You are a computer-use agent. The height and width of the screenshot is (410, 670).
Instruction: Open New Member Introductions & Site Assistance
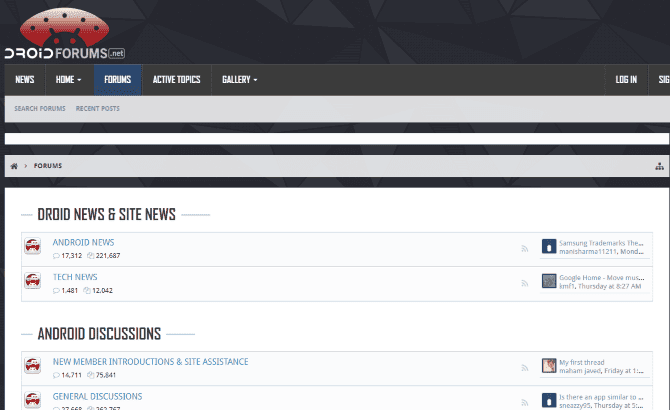pyautogui.click(x=150, y=362)
